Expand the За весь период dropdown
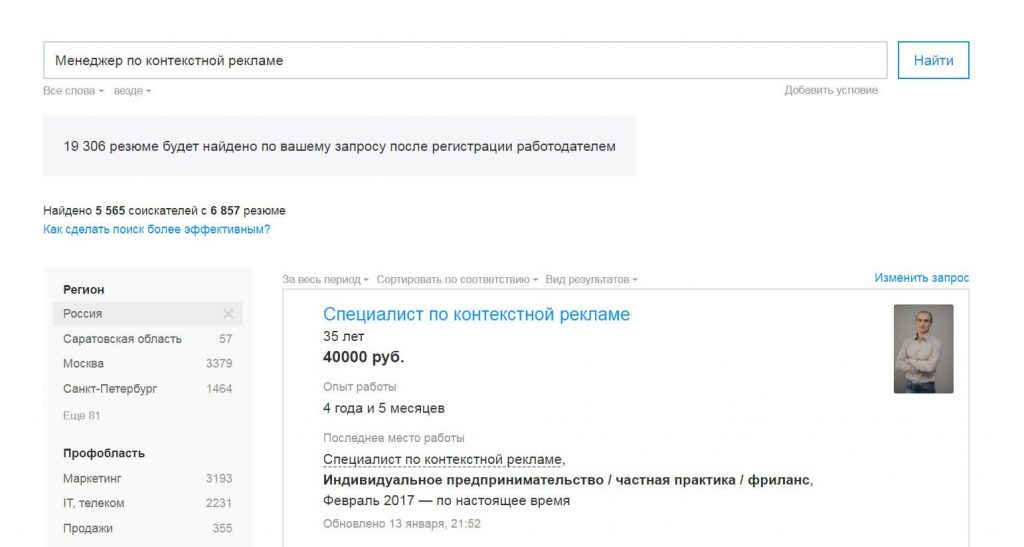The width and height of the screenshot is (1024, 547). [x=325, y=279]
